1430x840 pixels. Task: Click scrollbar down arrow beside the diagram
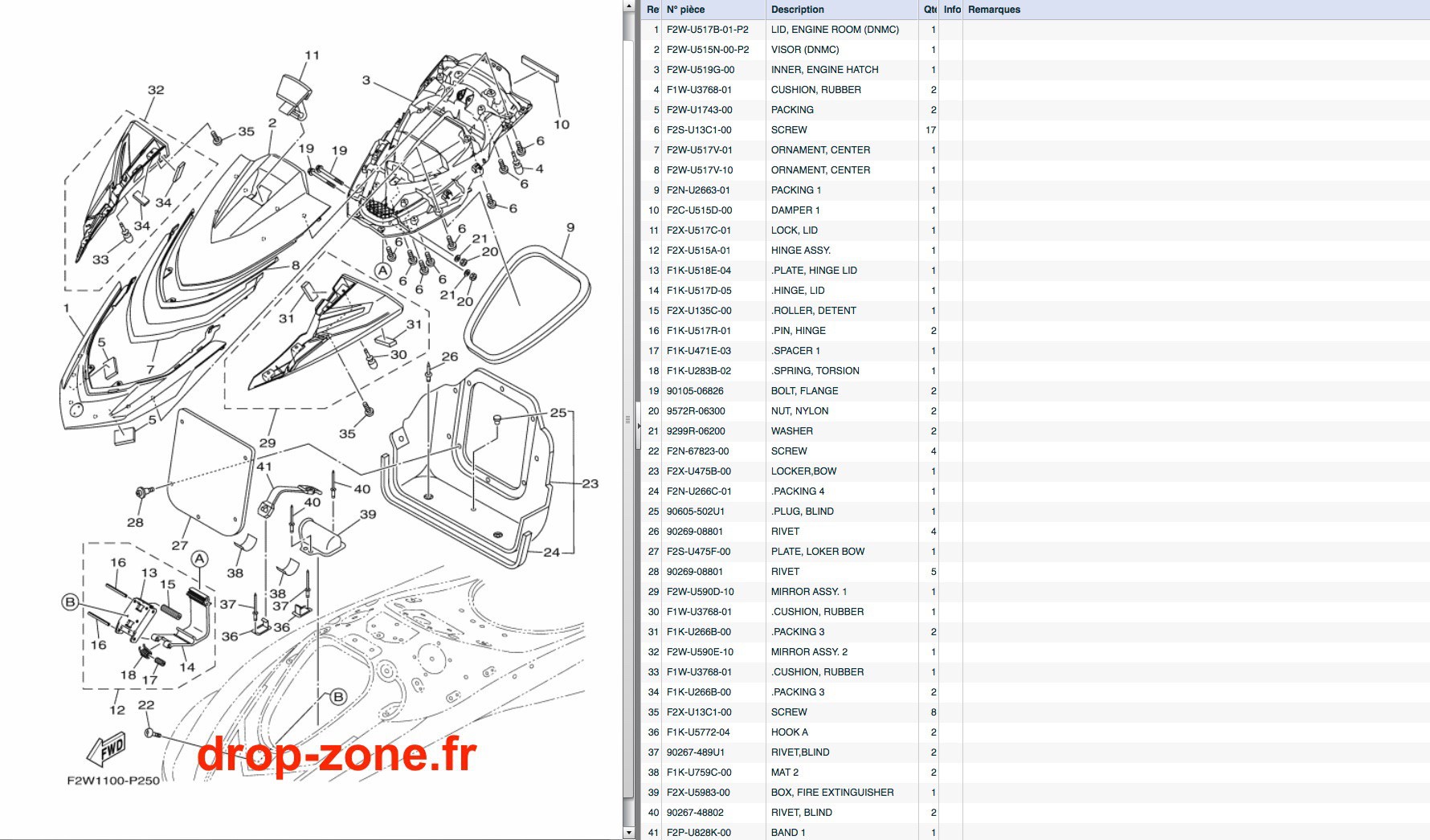point(629,833)
